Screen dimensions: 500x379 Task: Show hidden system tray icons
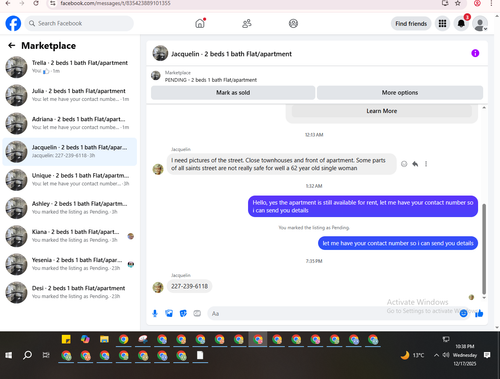tap(436, 355)
